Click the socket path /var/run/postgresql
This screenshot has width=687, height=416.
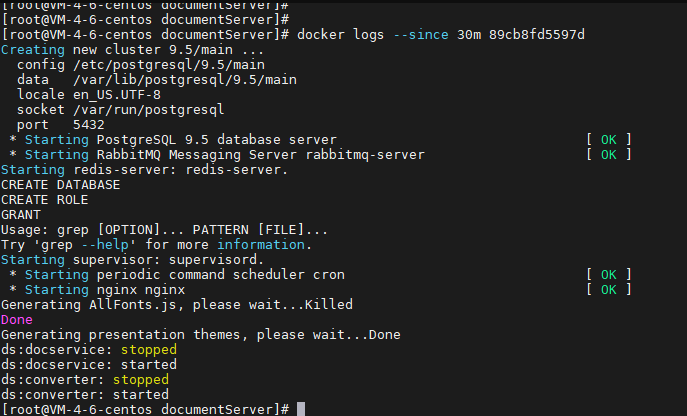149,110
